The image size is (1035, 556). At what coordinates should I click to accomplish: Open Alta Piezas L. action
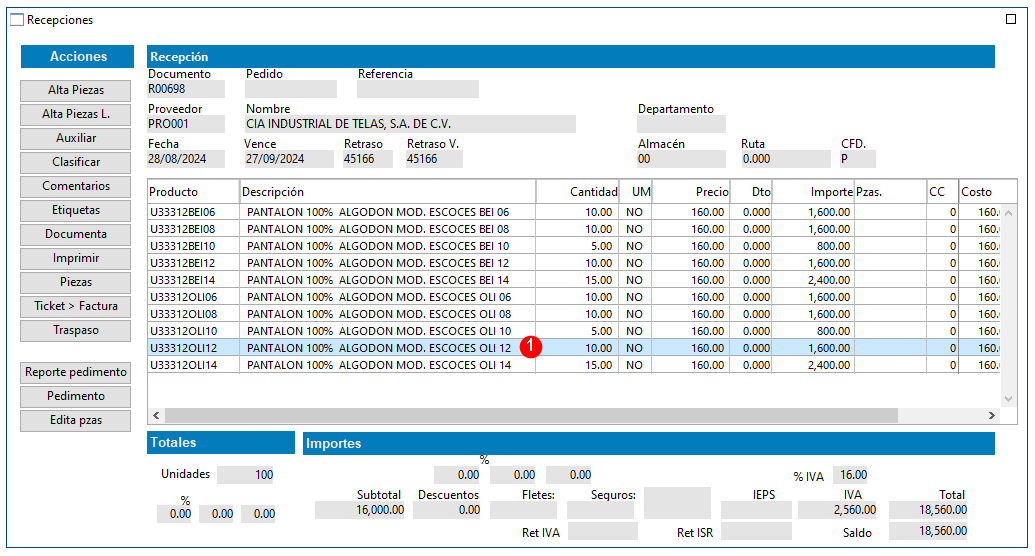tap(76, 114)
